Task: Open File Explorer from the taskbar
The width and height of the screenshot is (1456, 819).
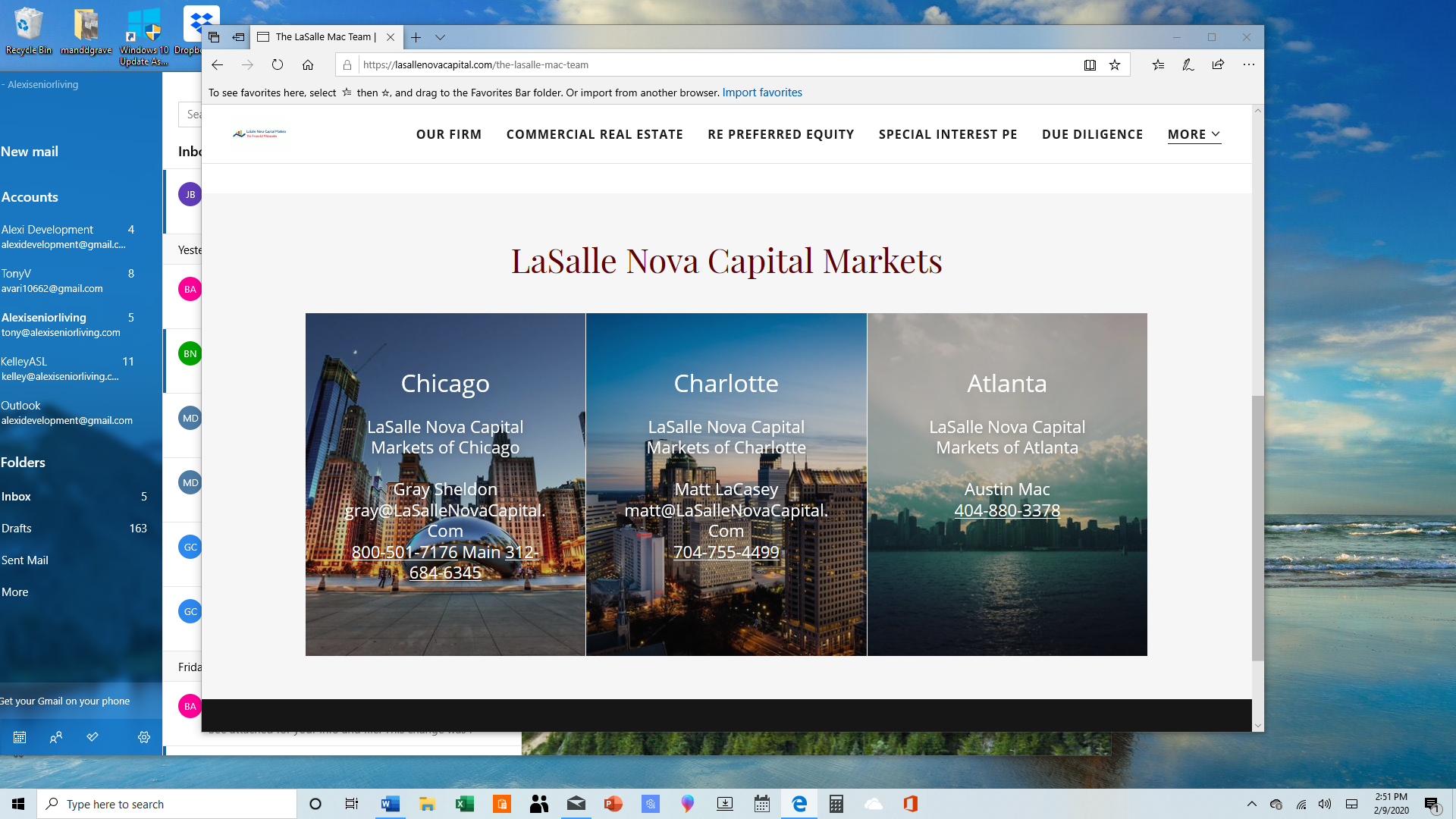Action: click(427, 804)
